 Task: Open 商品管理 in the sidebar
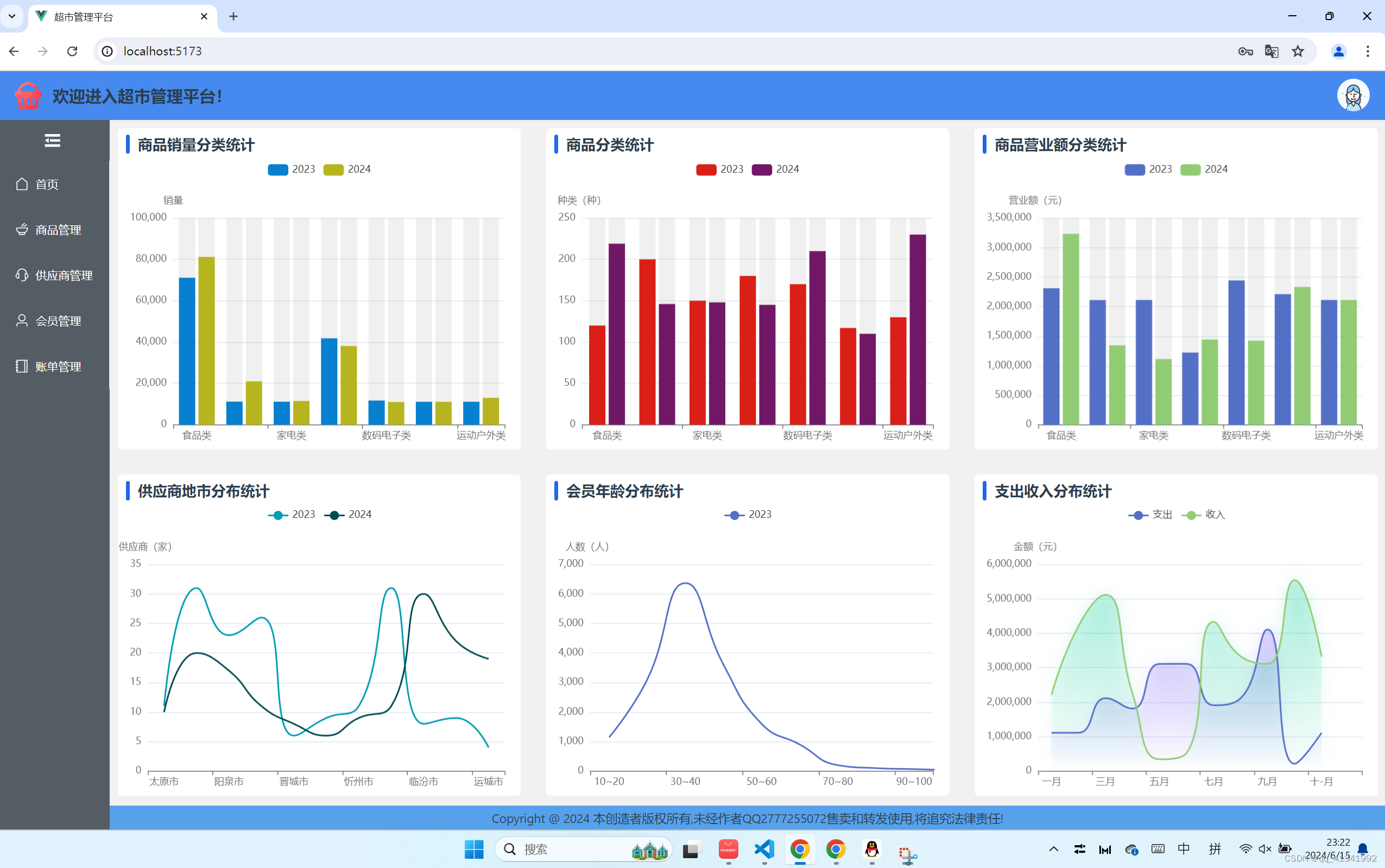click(54, 230)
